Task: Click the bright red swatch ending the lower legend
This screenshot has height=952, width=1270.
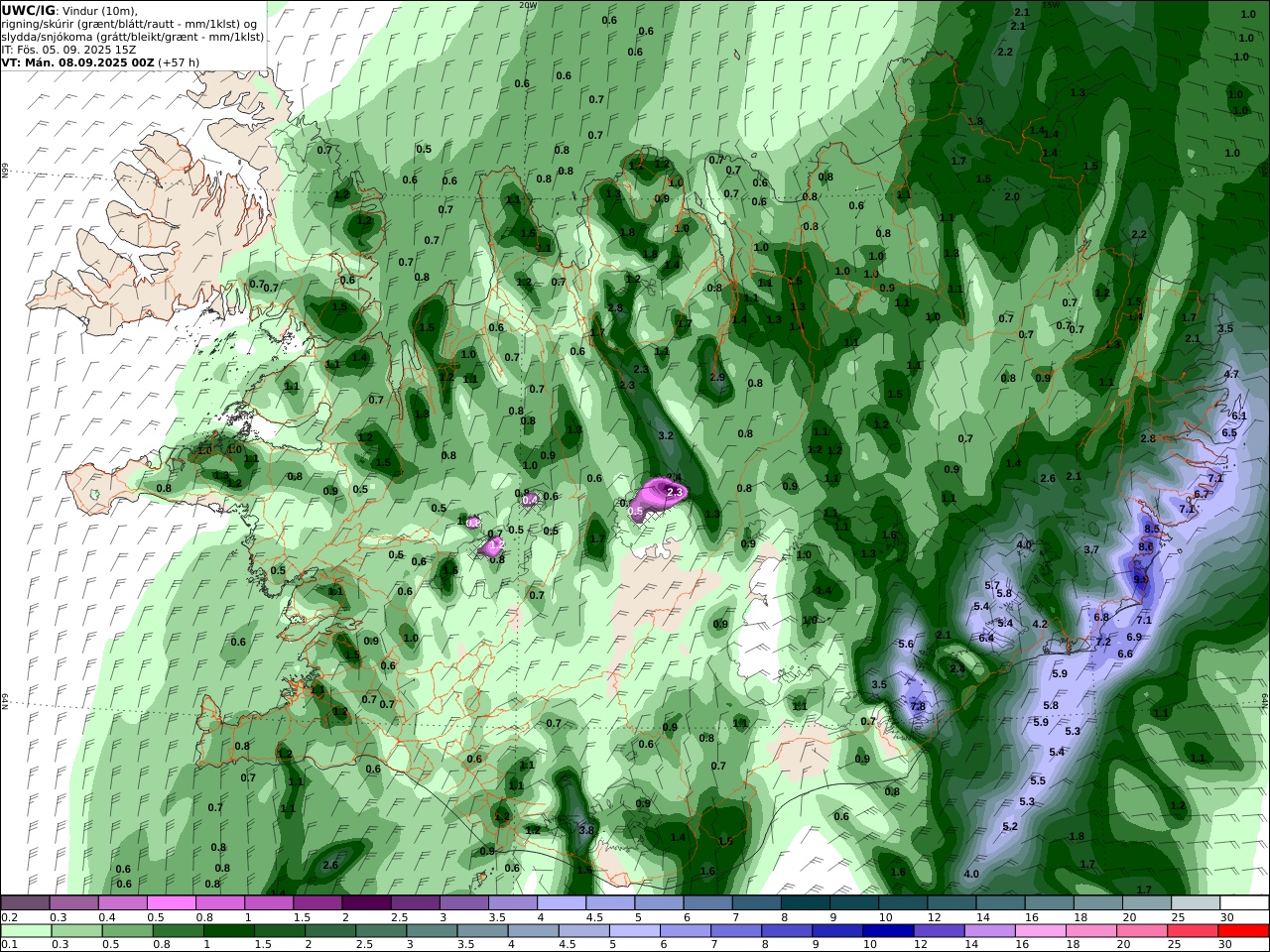Action: point(1243,931)
